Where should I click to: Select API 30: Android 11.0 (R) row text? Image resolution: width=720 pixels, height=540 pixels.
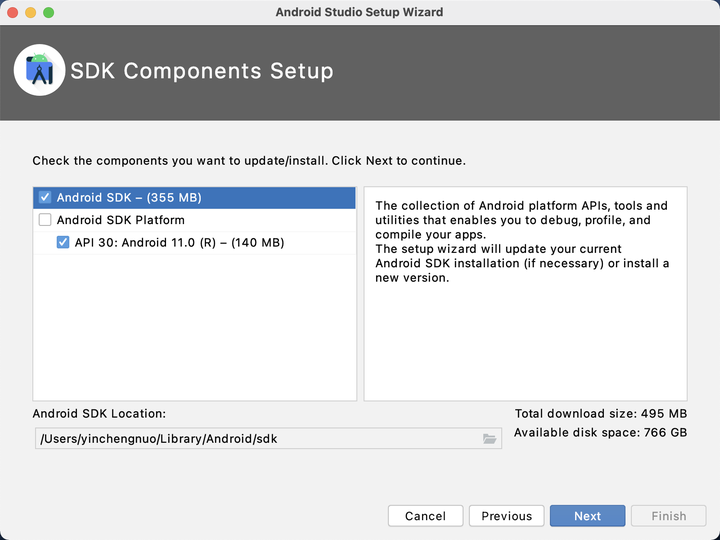(x=180, y=242)
